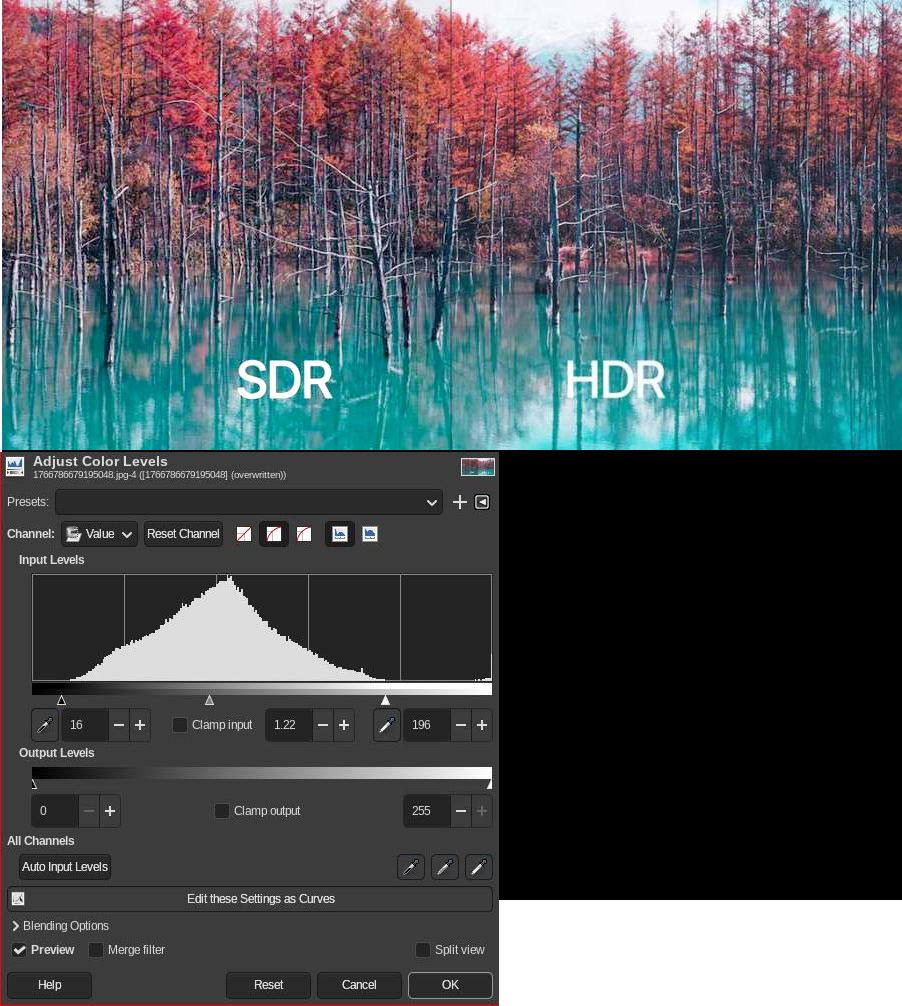Click the add preset plus icon

click(x=459, y=502)
